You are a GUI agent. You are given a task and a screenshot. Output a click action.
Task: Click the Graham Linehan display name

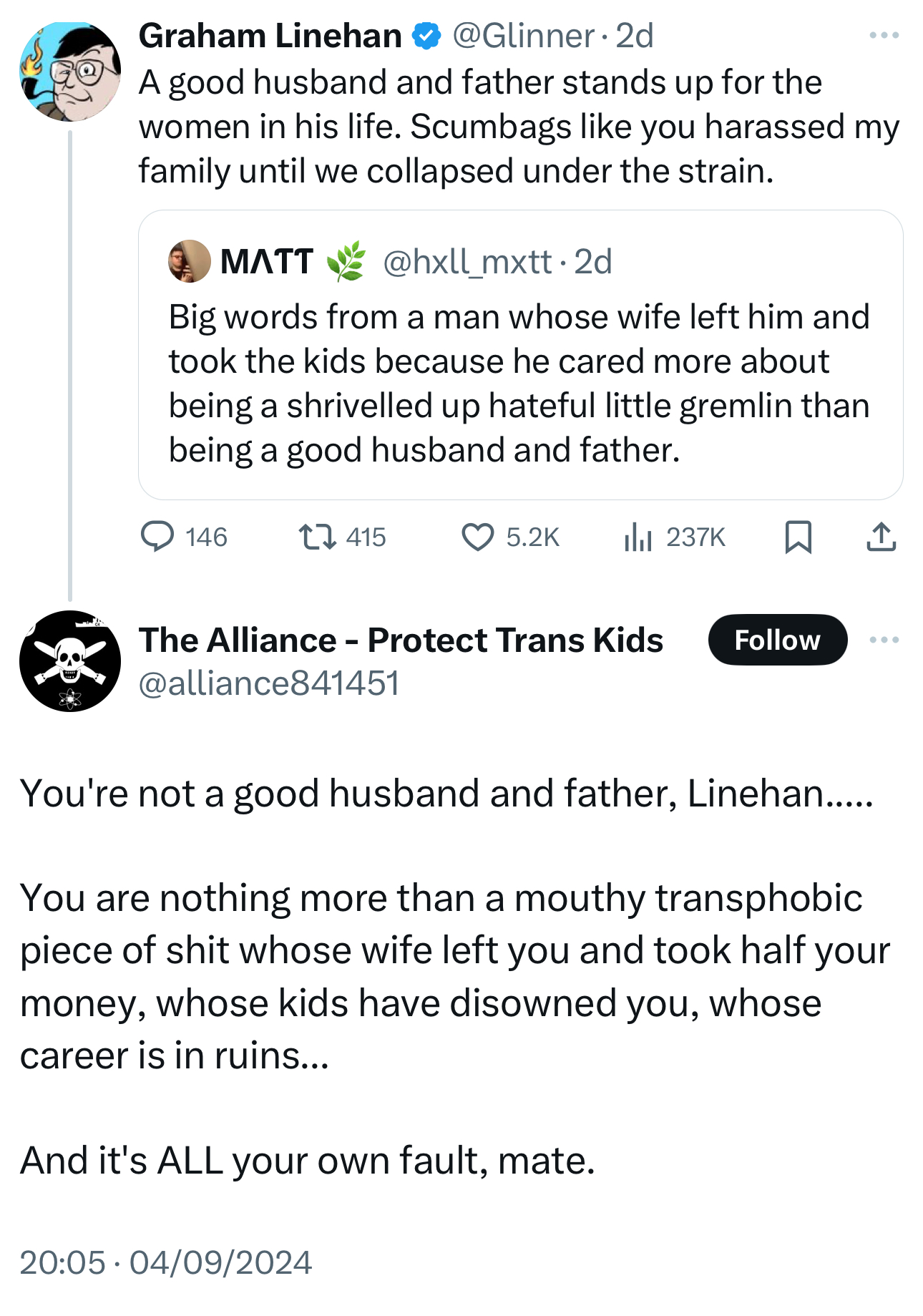pos(270,36)
